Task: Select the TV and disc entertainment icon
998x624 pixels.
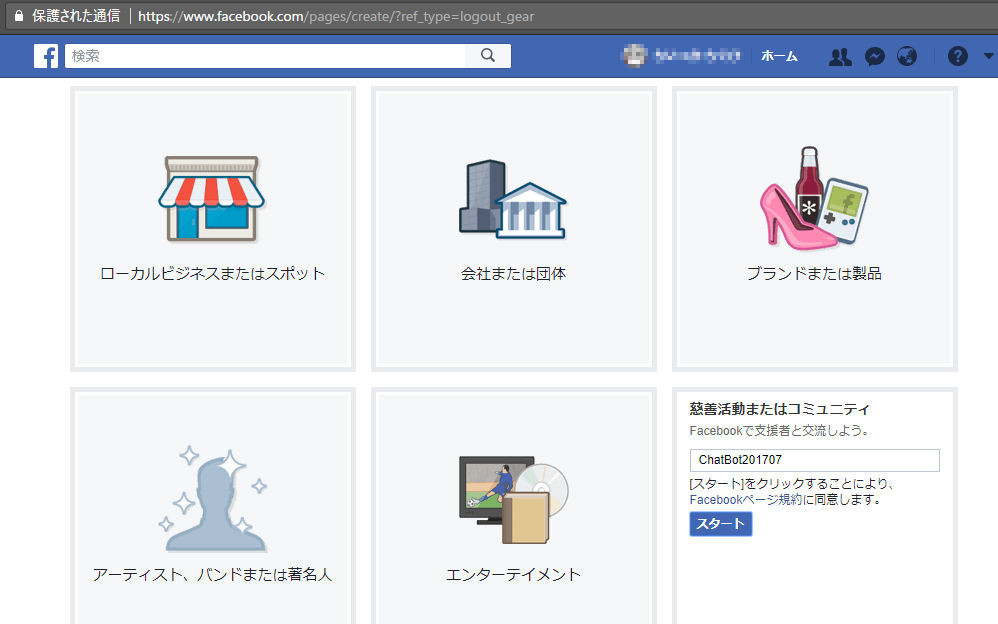Action: click(513, 499)
